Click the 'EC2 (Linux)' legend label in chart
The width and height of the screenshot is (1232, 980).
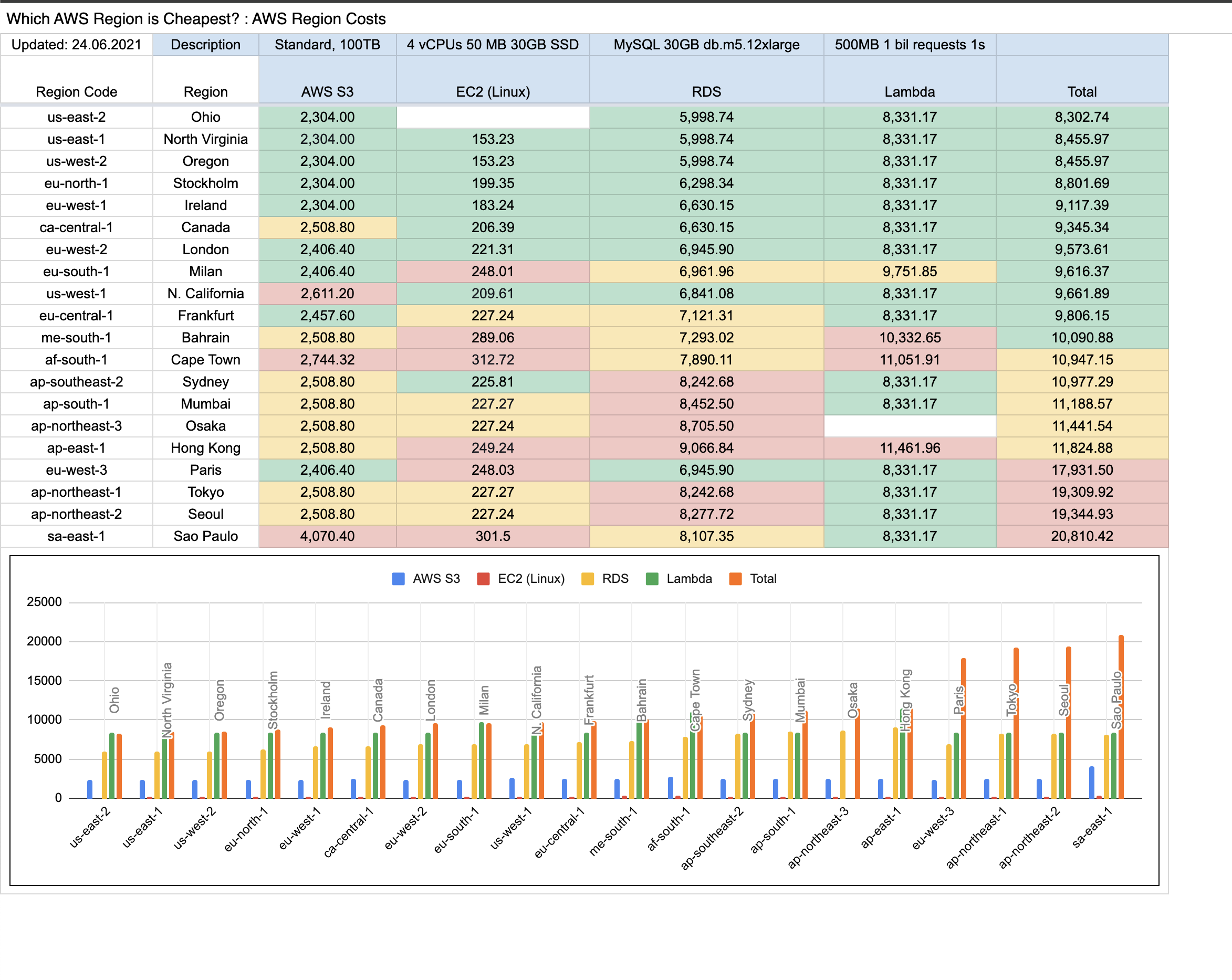tap(531, 579)
